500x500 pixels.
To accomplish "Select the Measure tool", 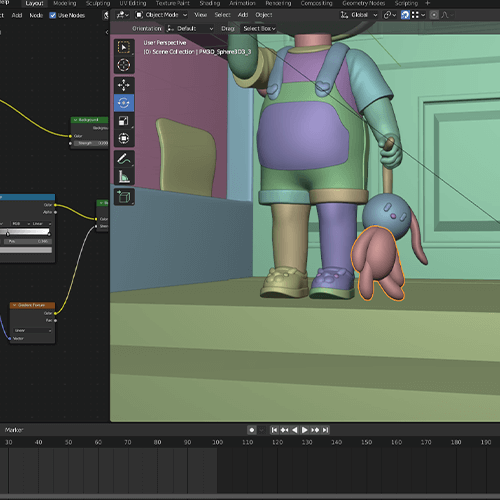I will pos(124,176).
